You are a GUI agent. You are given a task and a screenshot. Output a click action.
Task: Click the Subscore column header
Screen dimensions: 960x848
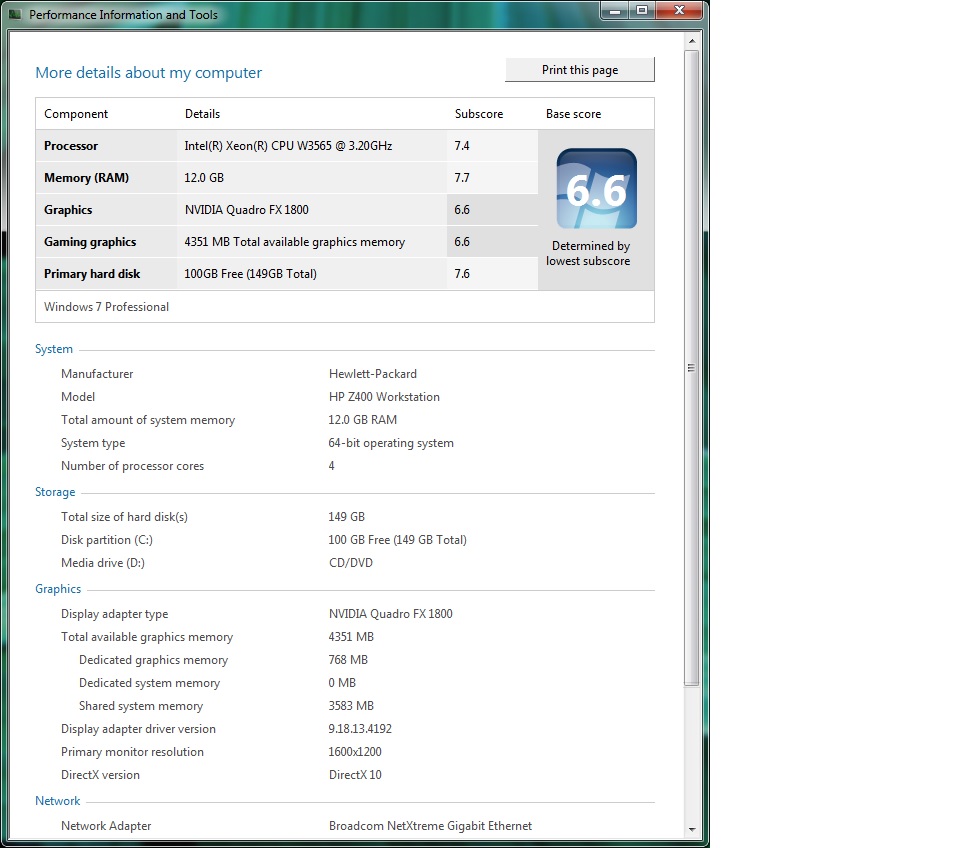479,114
